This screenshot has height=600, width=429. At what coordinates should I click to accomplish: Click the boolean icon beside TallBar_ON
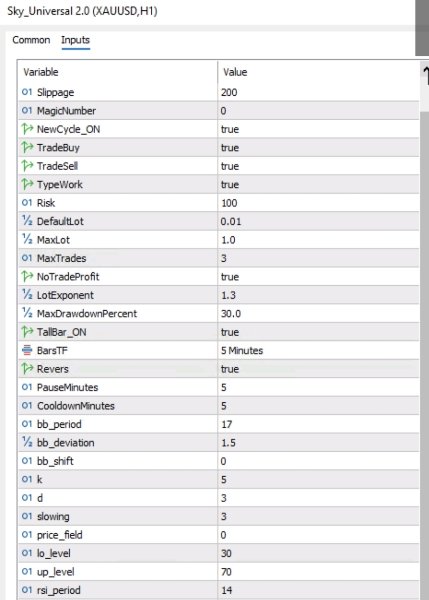pos(27,331)
